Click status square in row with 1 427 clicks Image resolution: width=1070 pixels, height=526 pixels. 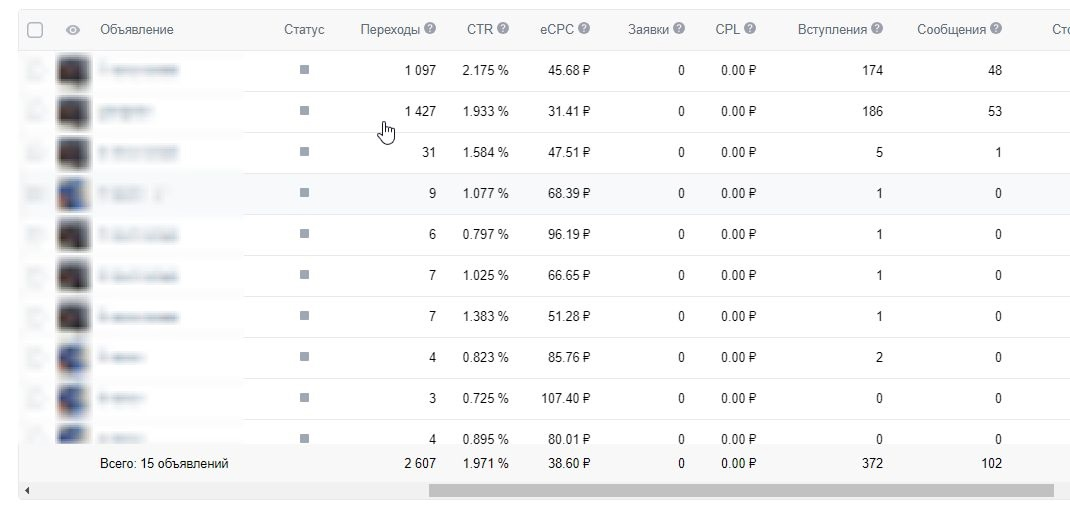(304, 111)
